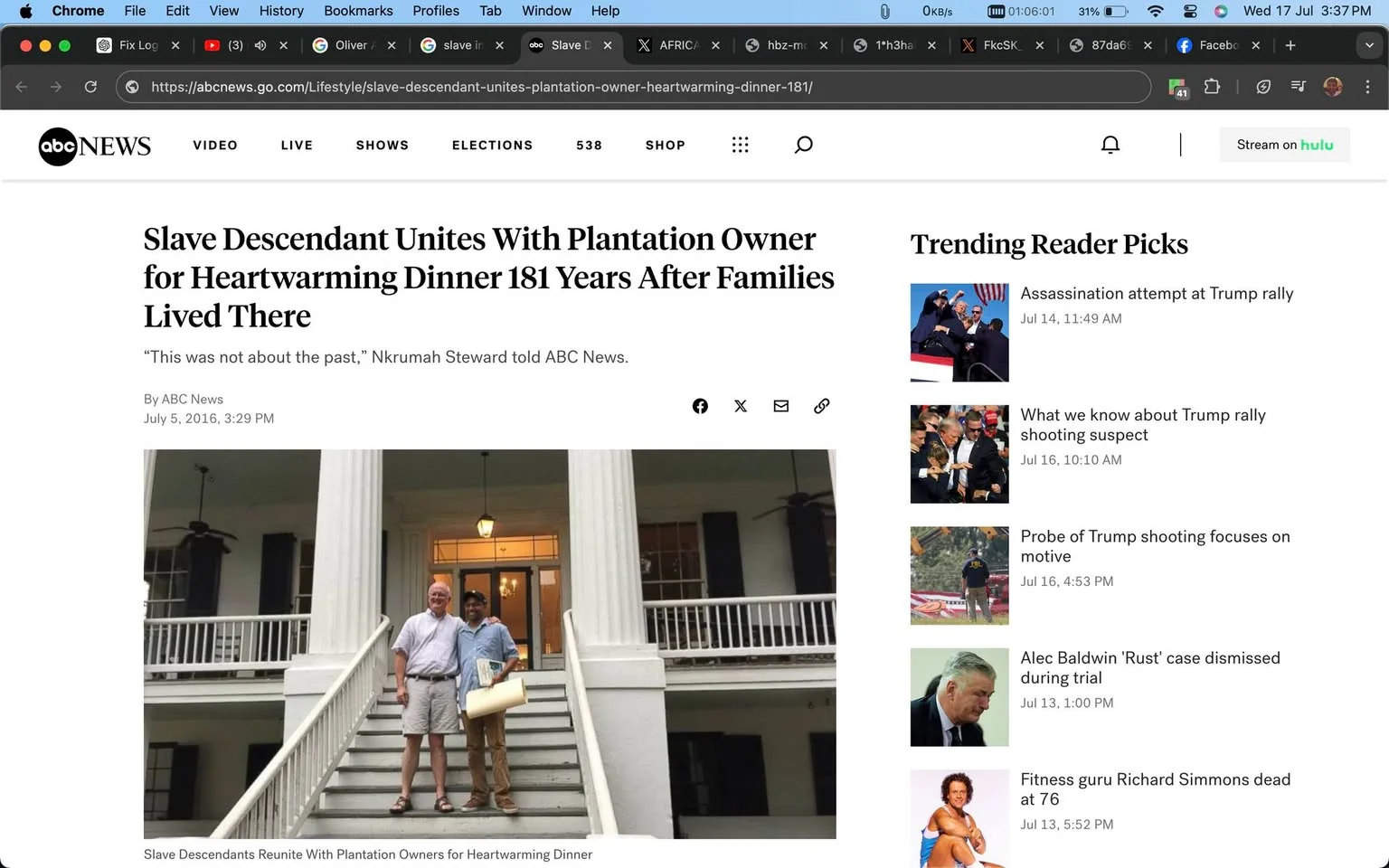Viewport: 1389px width, 868px height.
Task: Click the Trump rally assassination attempt thumbnail
Action: 959,333
